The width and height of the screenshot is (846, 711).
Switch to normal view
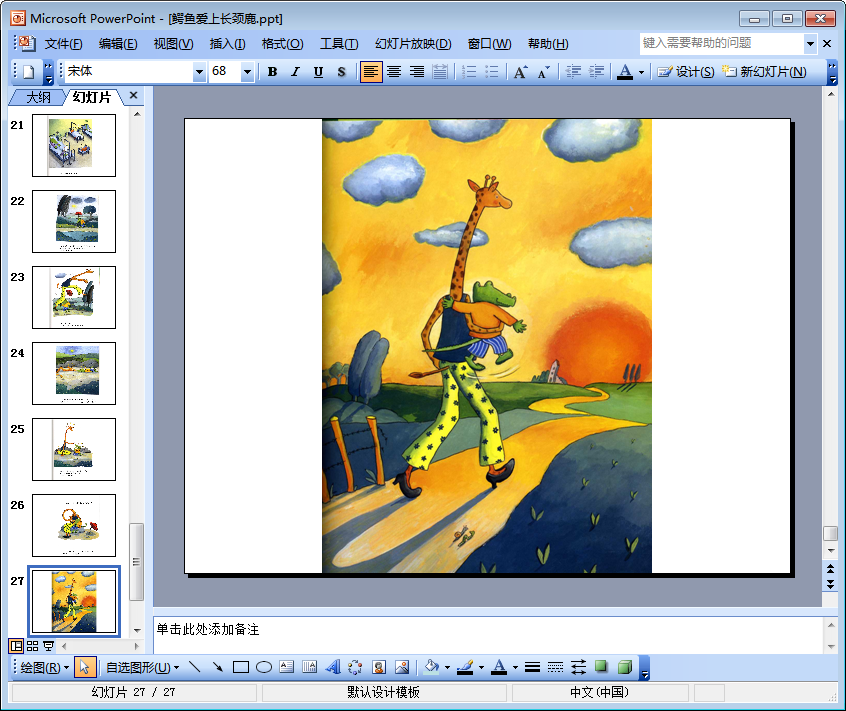(x=16, y=646)
